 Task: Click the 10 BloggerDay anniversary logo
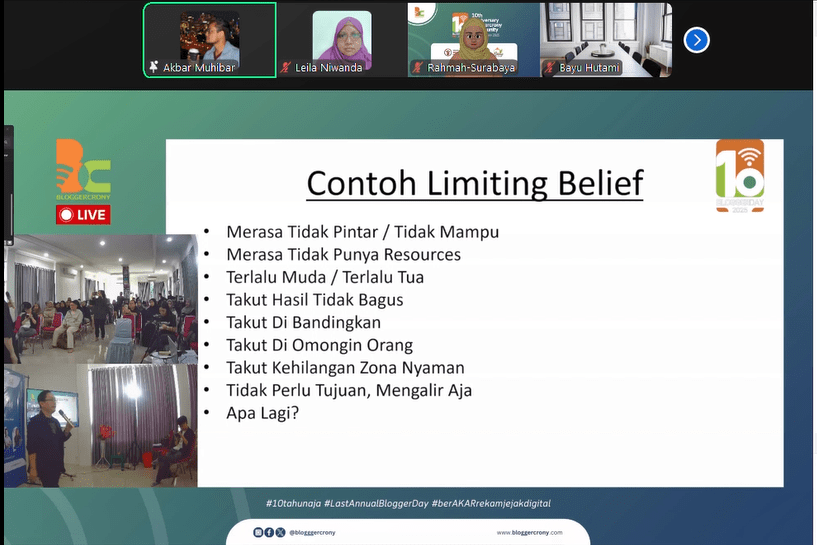739,175
